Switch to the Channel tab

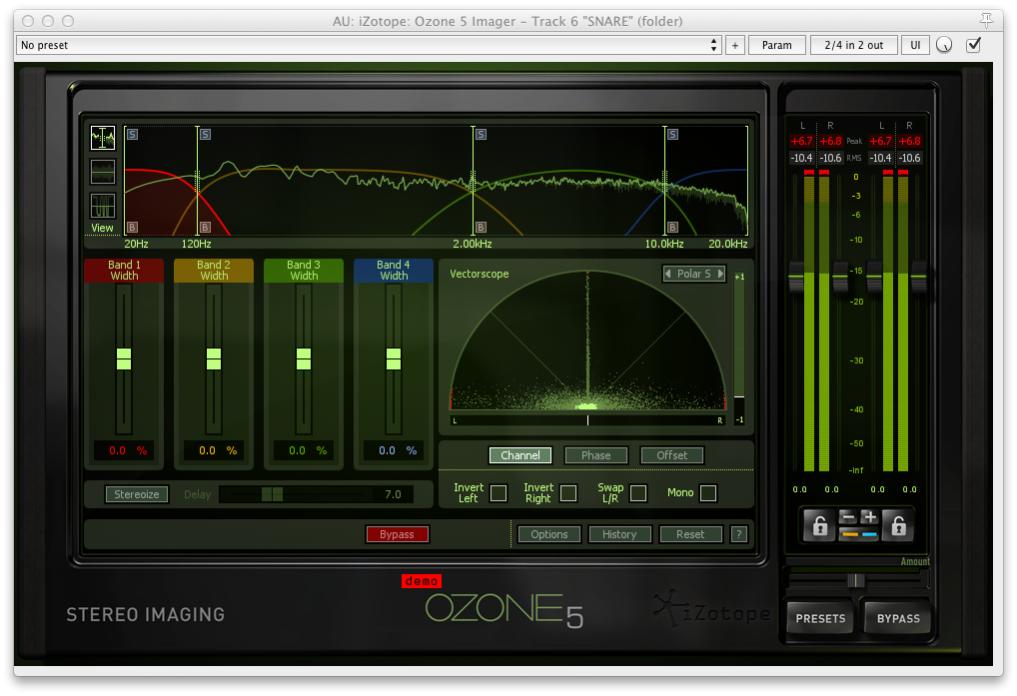[520, 455]
